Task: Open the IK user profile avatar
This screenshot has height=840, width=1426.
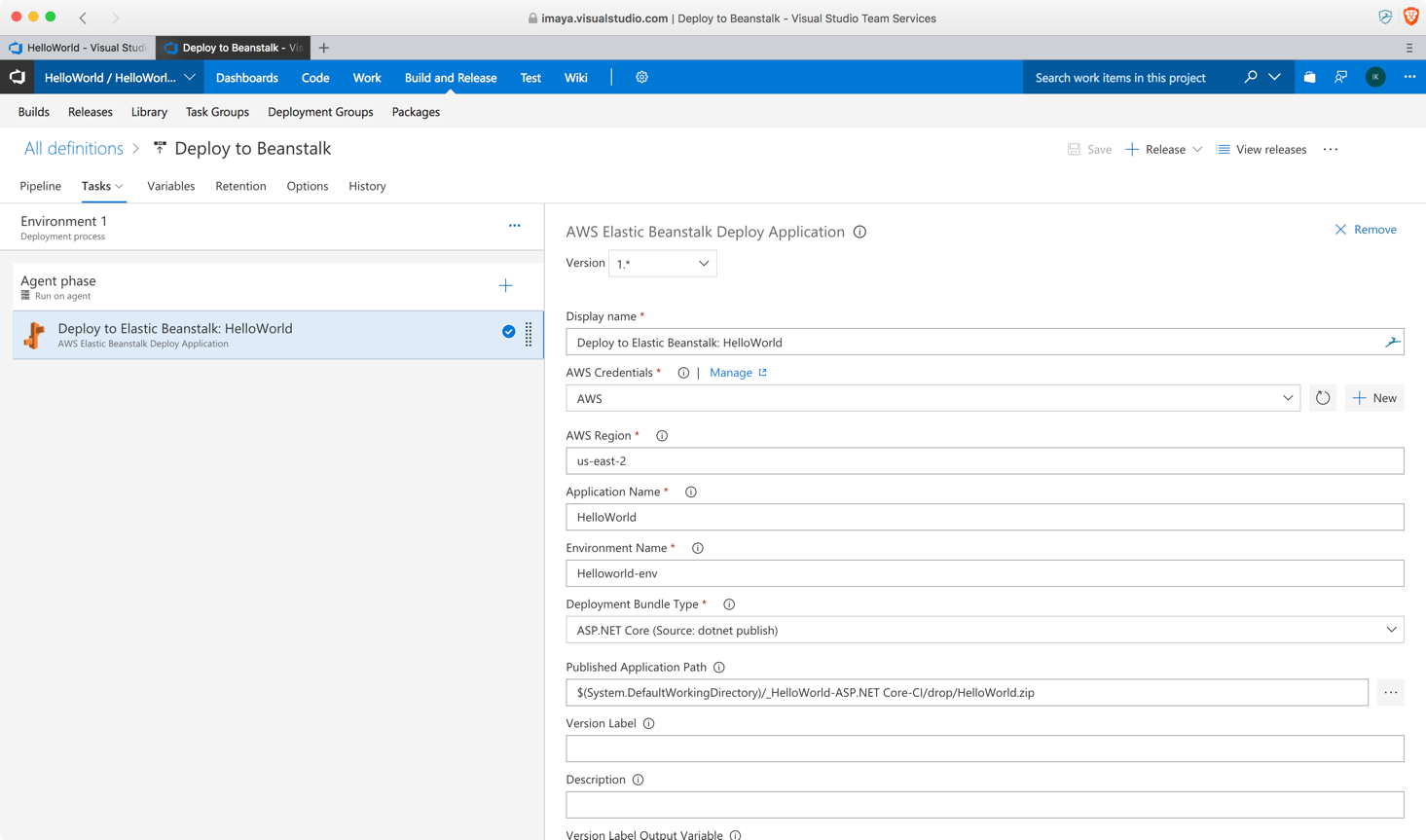Action: click(x=1375, y=77)
